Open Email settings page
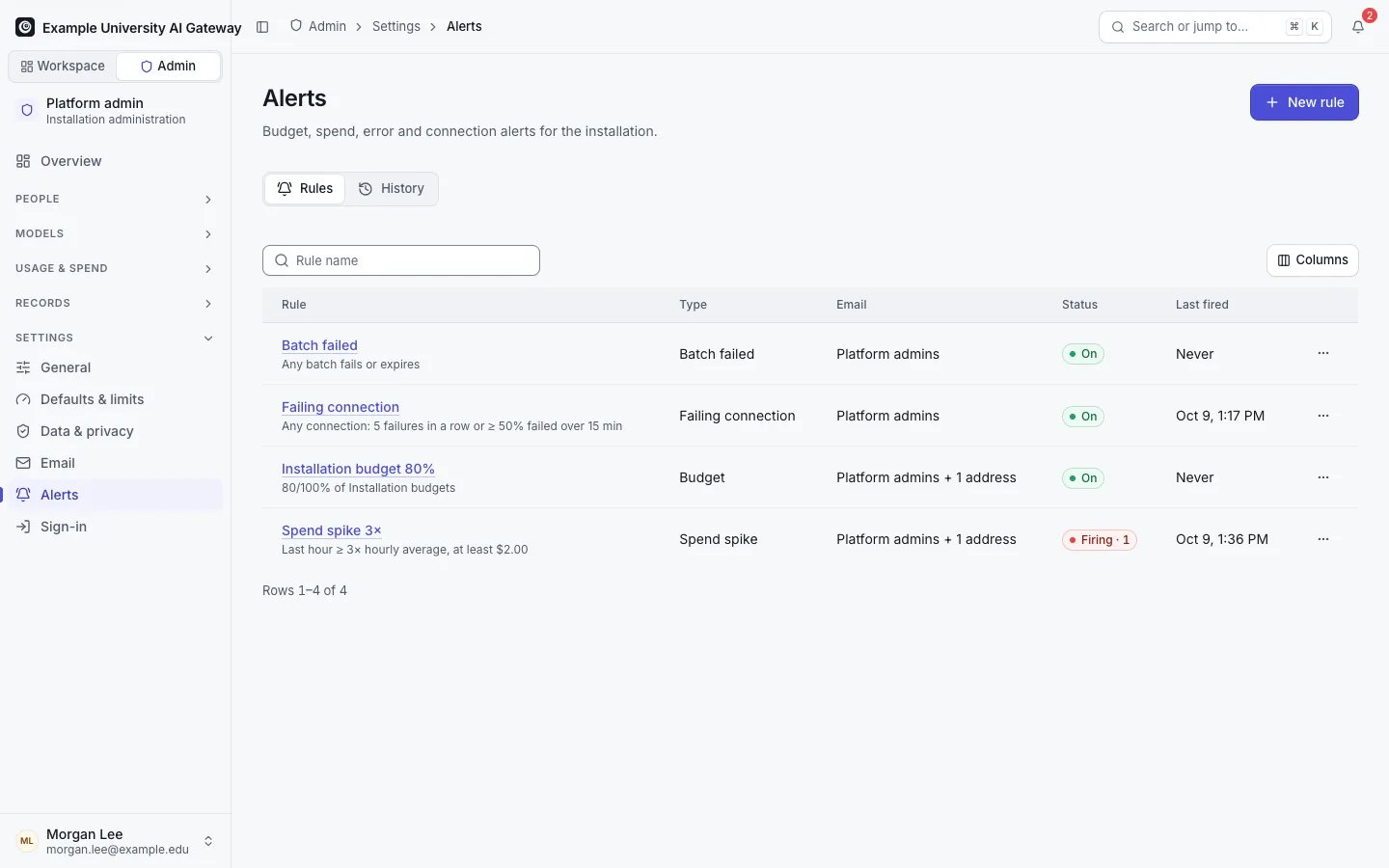The height and width of the screenshot is (868, 1389). coord(115,463)
